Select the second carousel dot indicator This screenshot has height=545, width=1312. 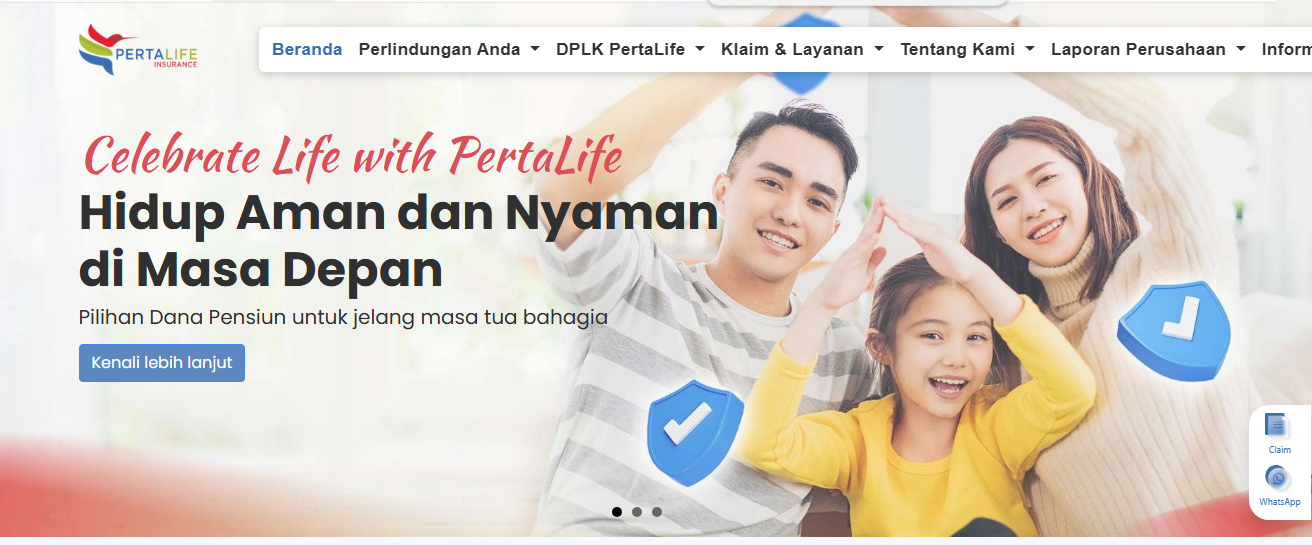pos(637,512)
